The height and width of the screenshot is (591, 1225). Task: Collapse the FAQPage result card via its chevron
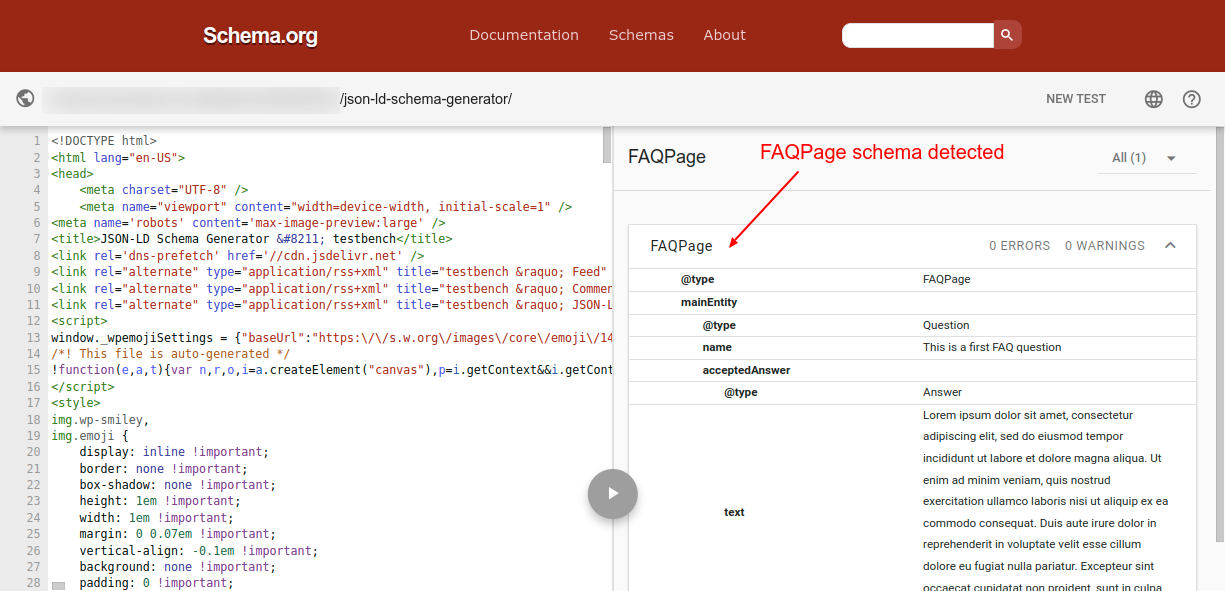(1171, 245)
